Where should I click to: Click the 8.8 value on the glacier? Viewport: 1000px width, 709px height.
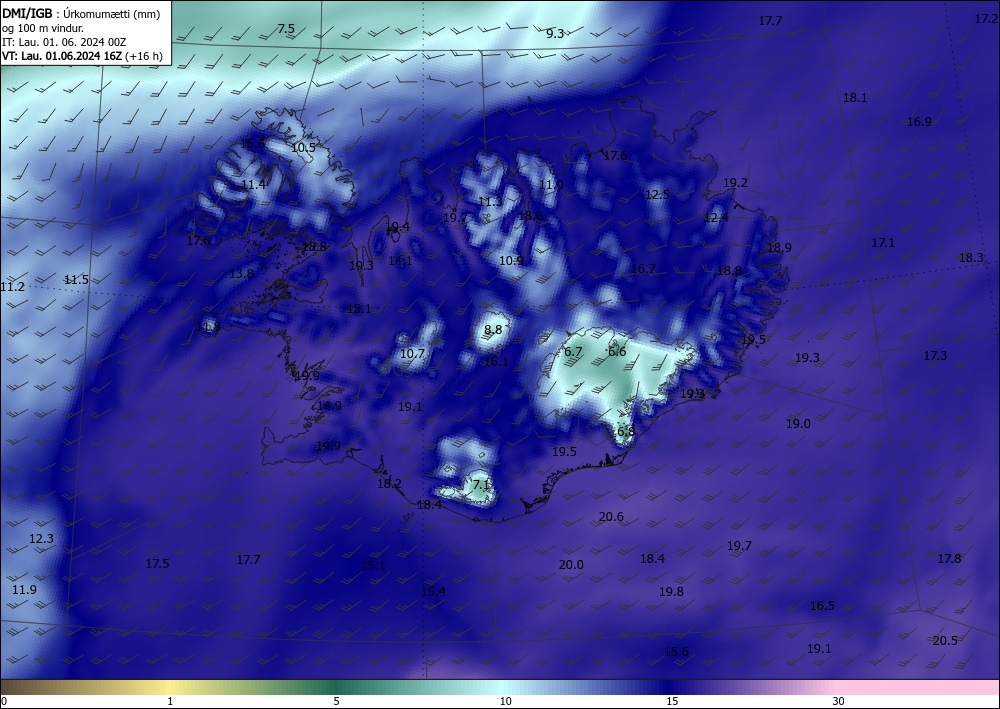[x=493, y=330]
